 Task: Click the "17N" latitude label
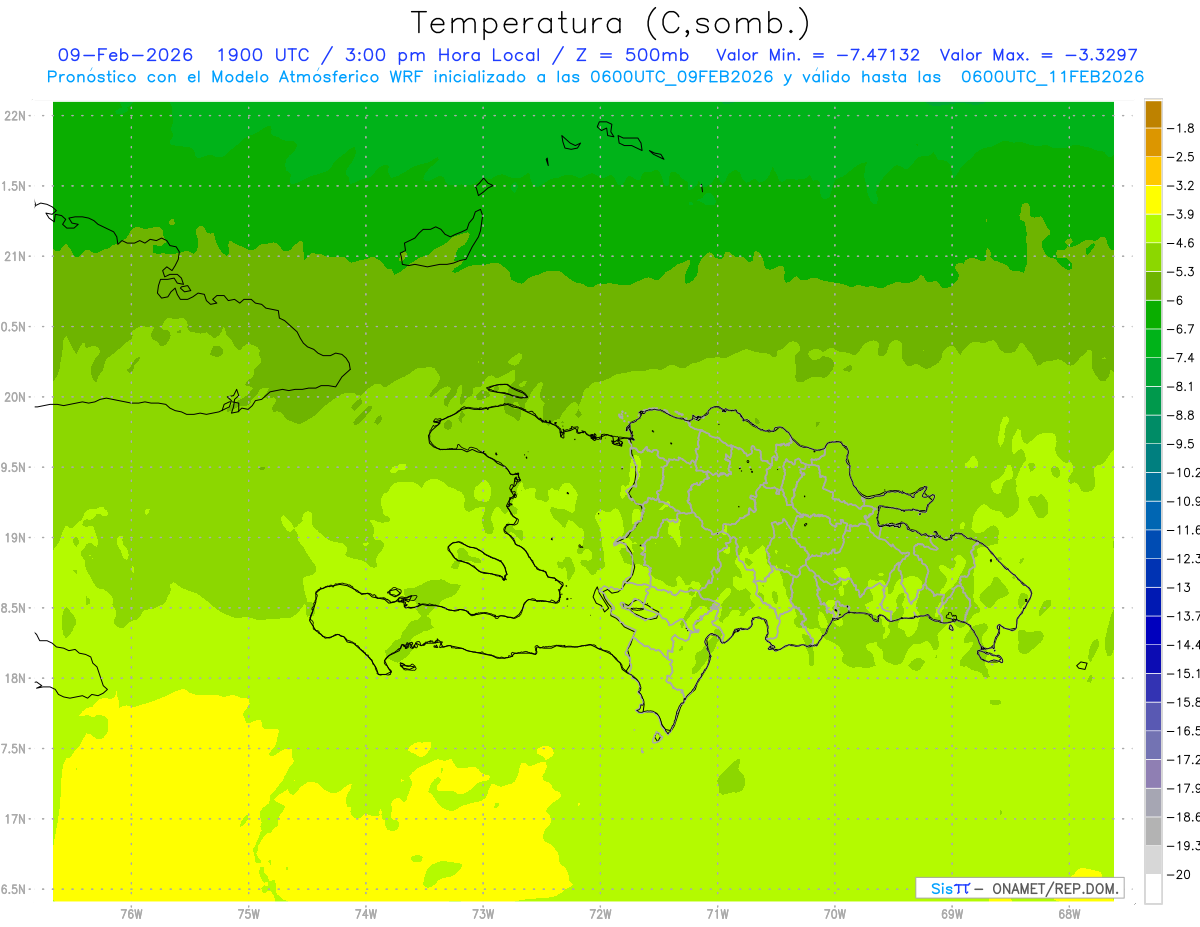(x=15, y=819)
